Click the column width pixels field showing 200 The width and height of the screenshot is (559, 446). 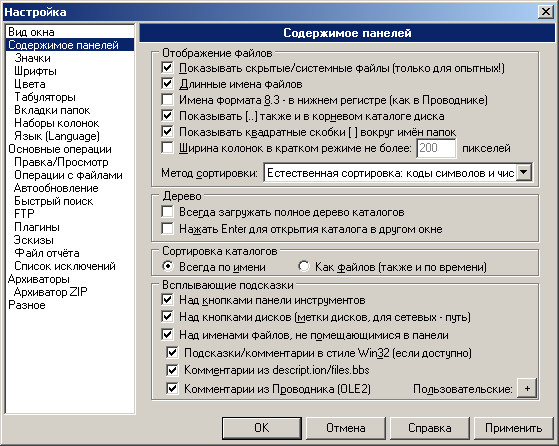[436, 148]
